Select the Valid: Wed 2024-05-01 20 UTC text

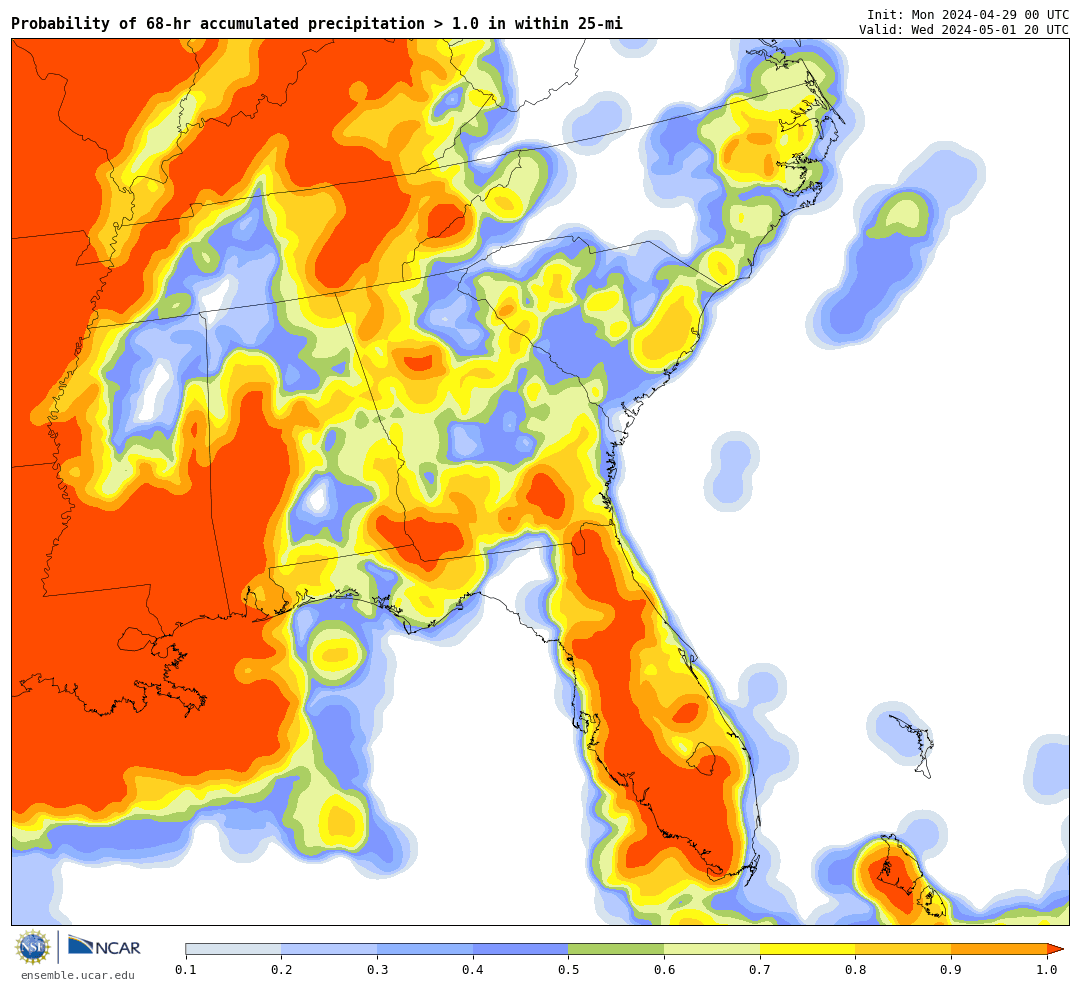pos(964,30)
